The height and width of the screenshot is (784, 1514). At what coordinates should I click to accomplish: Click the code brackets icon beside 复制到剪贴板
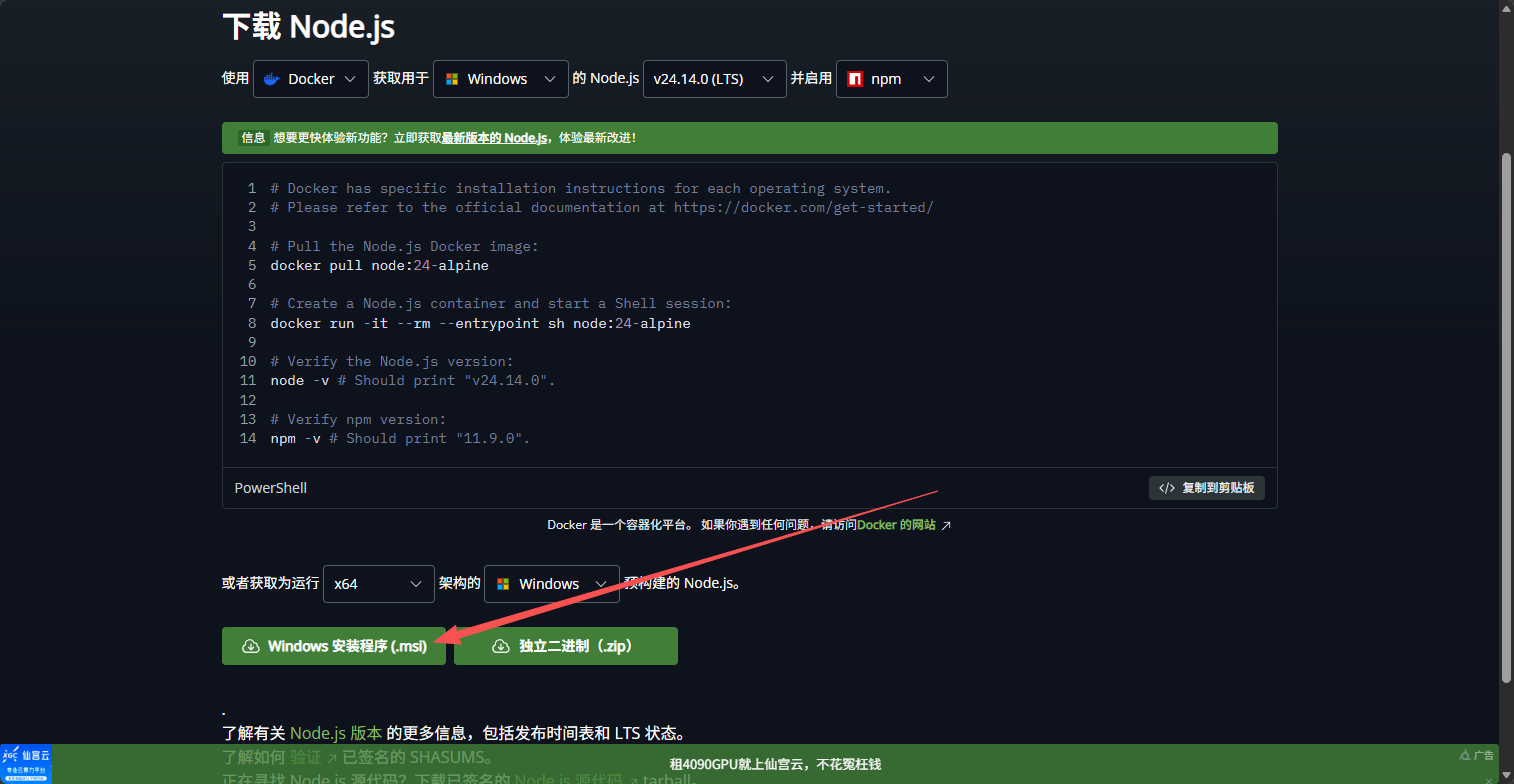[1166, 488]
